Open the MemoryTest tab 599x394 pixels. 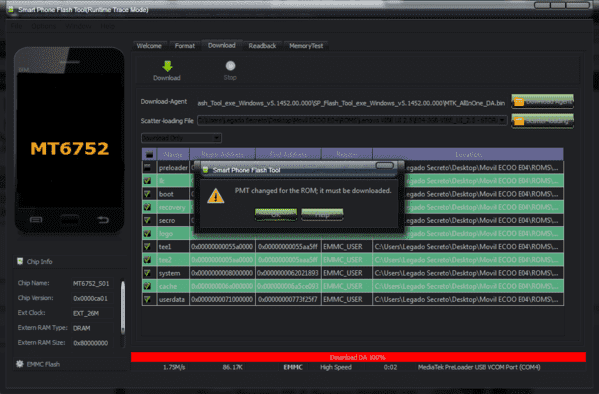[x=306, y=46]
